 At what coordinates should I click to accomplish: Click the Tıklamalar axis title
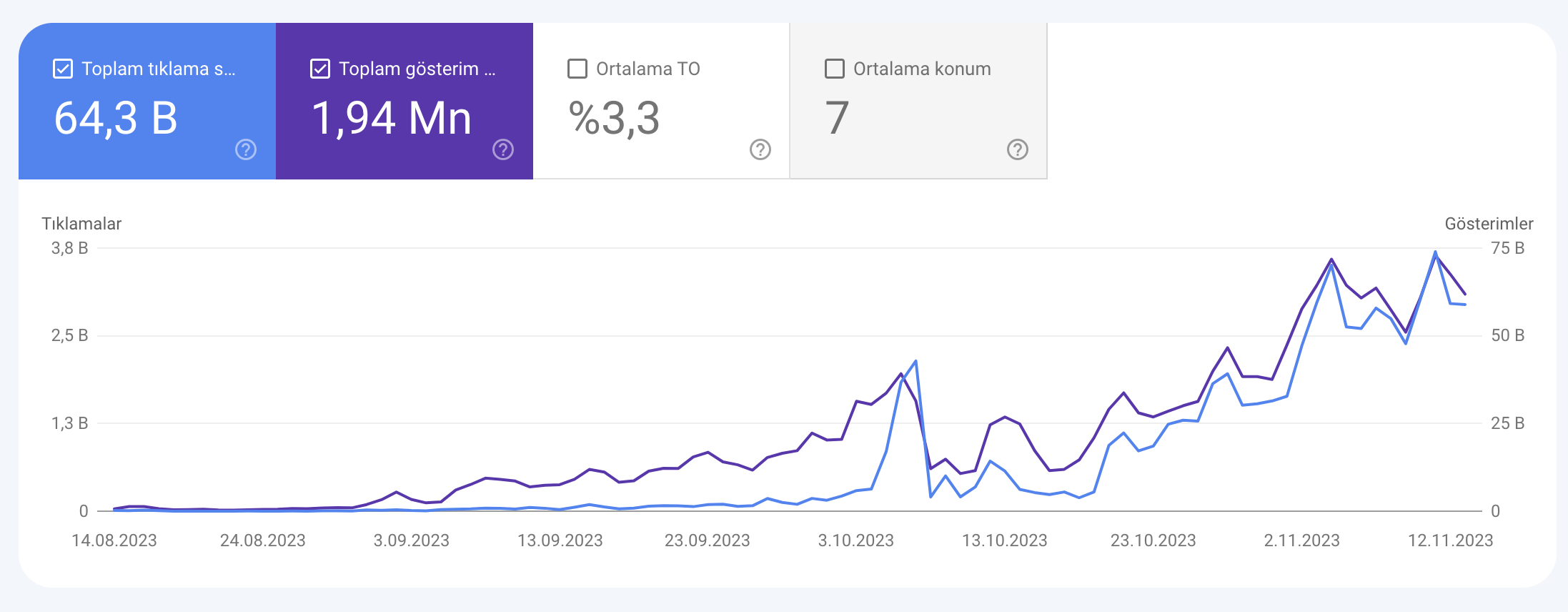pyautogui.click(x=81, y=224)
